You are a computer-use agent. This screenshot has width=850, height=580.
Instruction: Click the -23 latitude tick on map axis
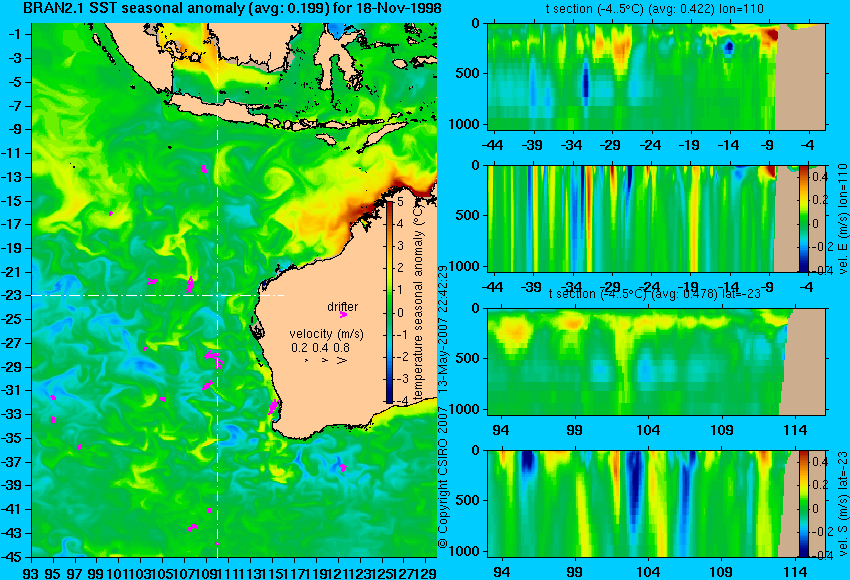click(15, 296)
